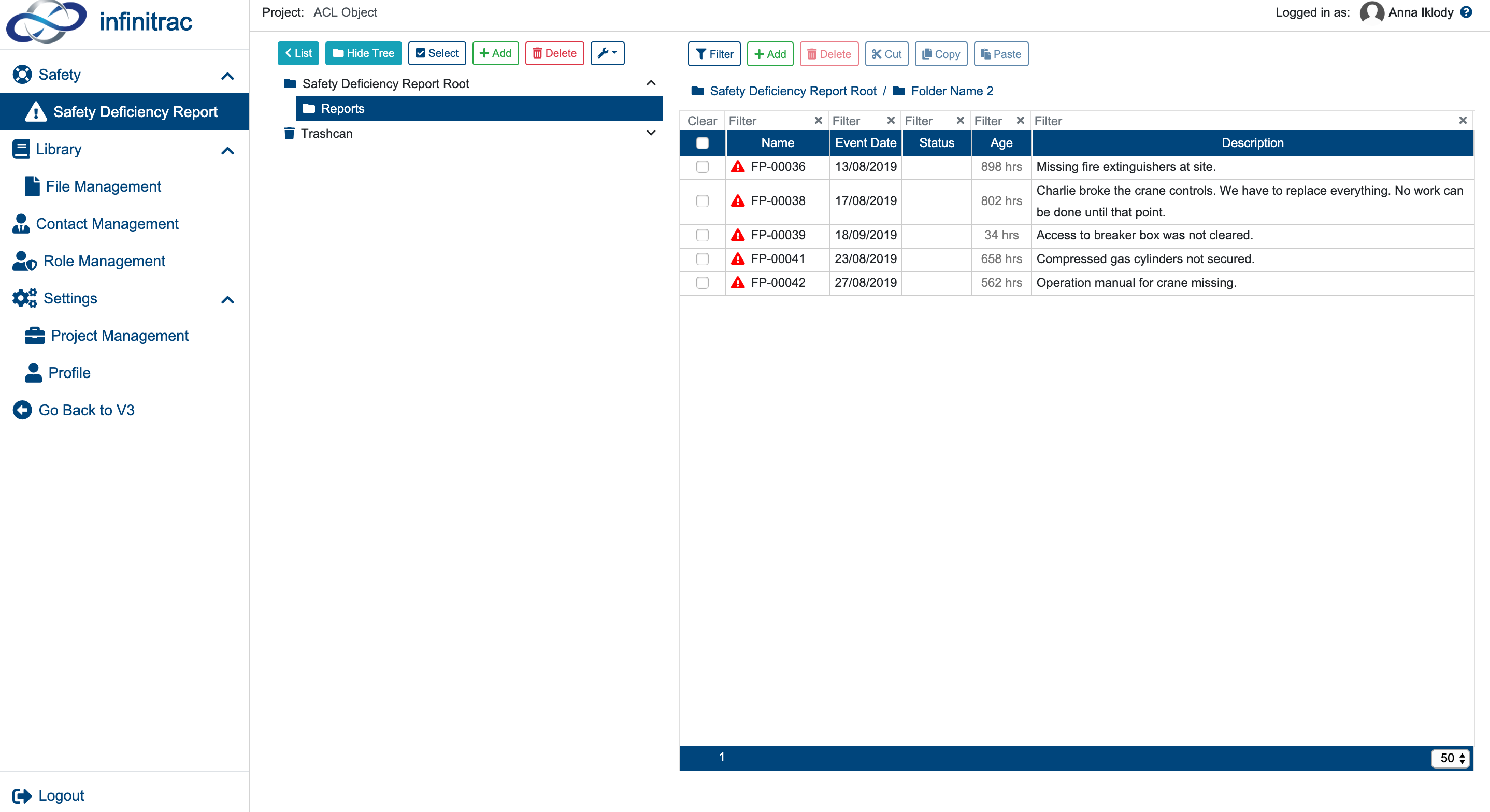This screenshot has height=812, width=1490.
Task: Click the infinitrac logo
Action: click(x=99, y=22)
